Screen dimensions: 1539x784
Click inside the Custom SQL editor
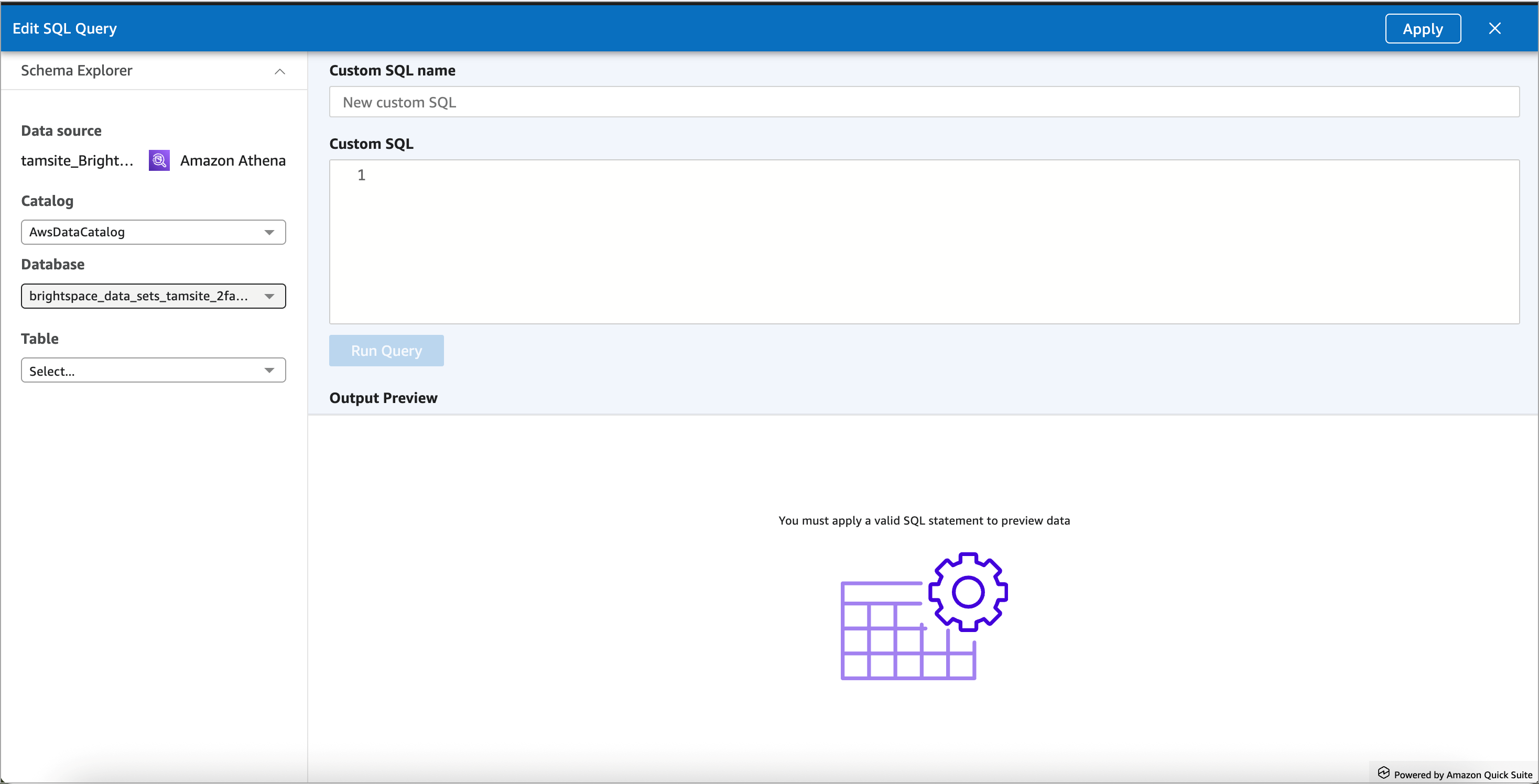(x=837, y=239)
